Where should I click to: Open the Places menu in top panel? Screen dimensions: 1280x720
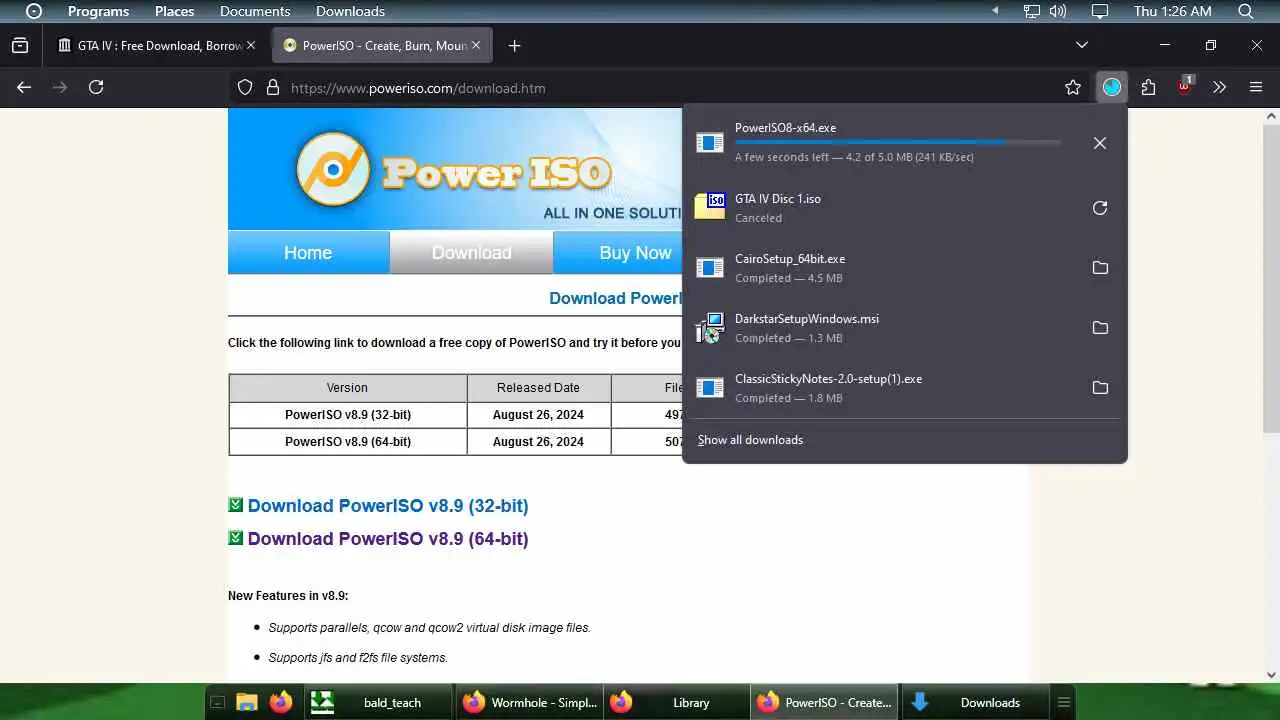click(174, 11)
